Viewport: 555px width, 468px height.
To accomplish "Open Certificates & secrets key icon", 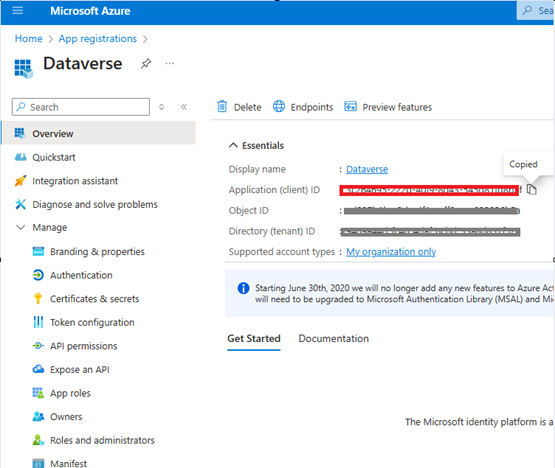I will 38,299.
